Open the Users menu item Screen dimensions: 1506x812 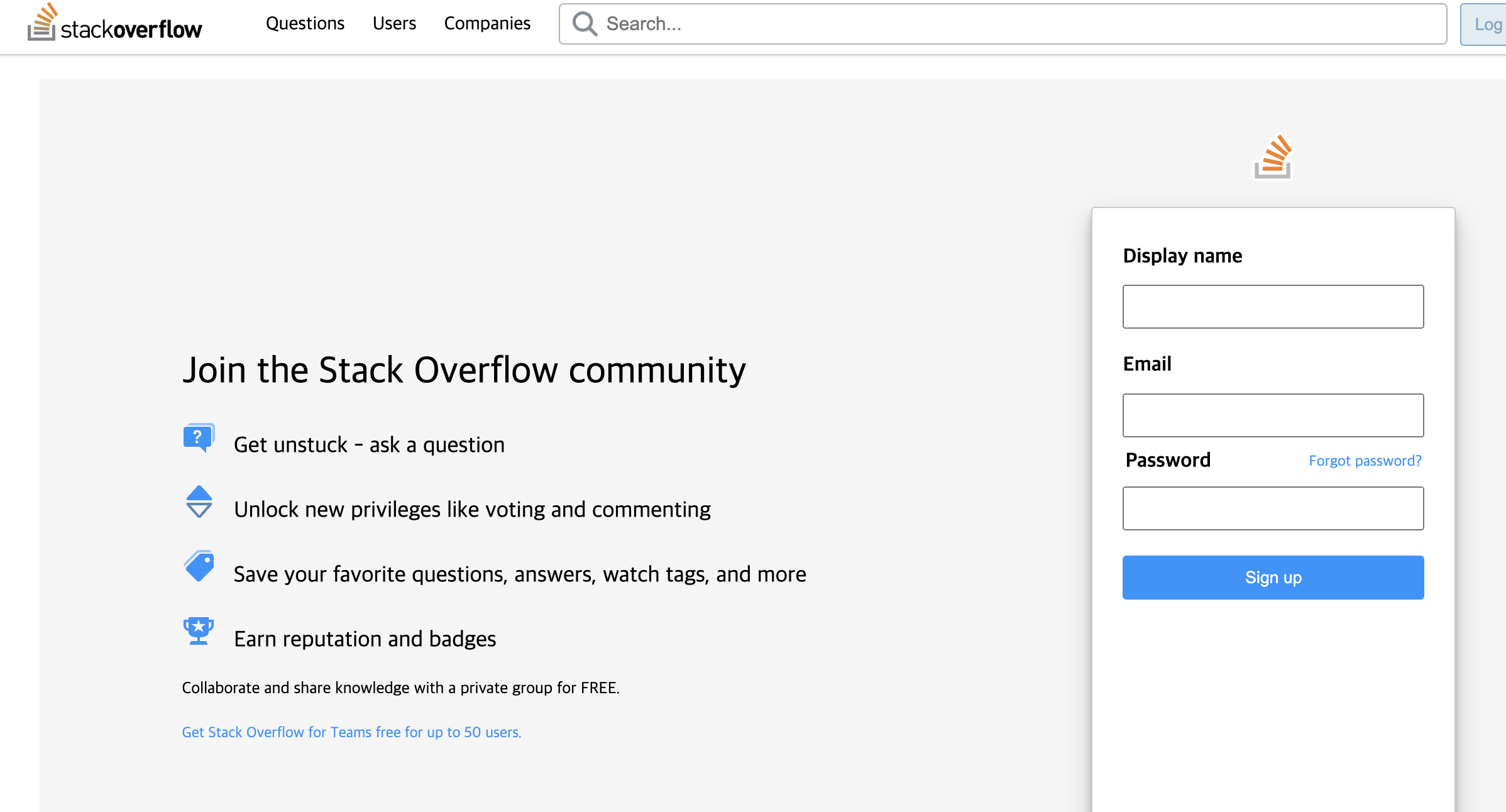coord(394,24)
